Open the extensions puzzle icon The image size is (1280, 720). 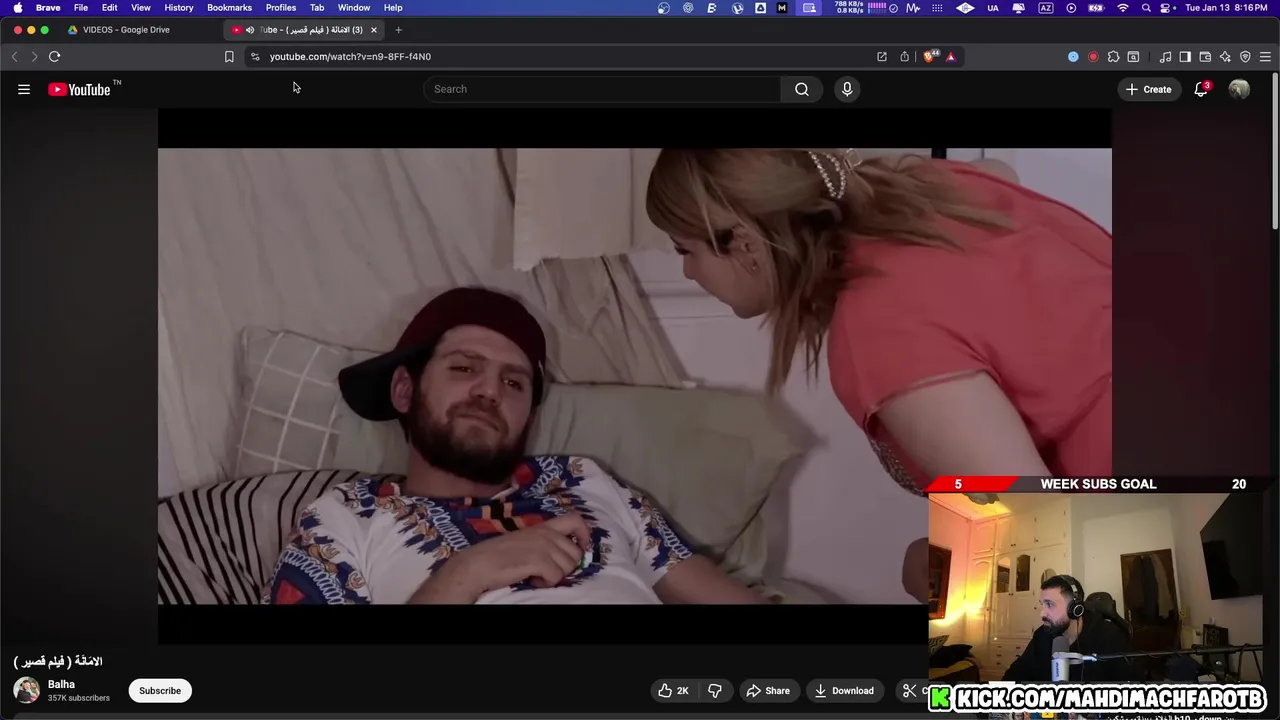tap(1113, 57)
